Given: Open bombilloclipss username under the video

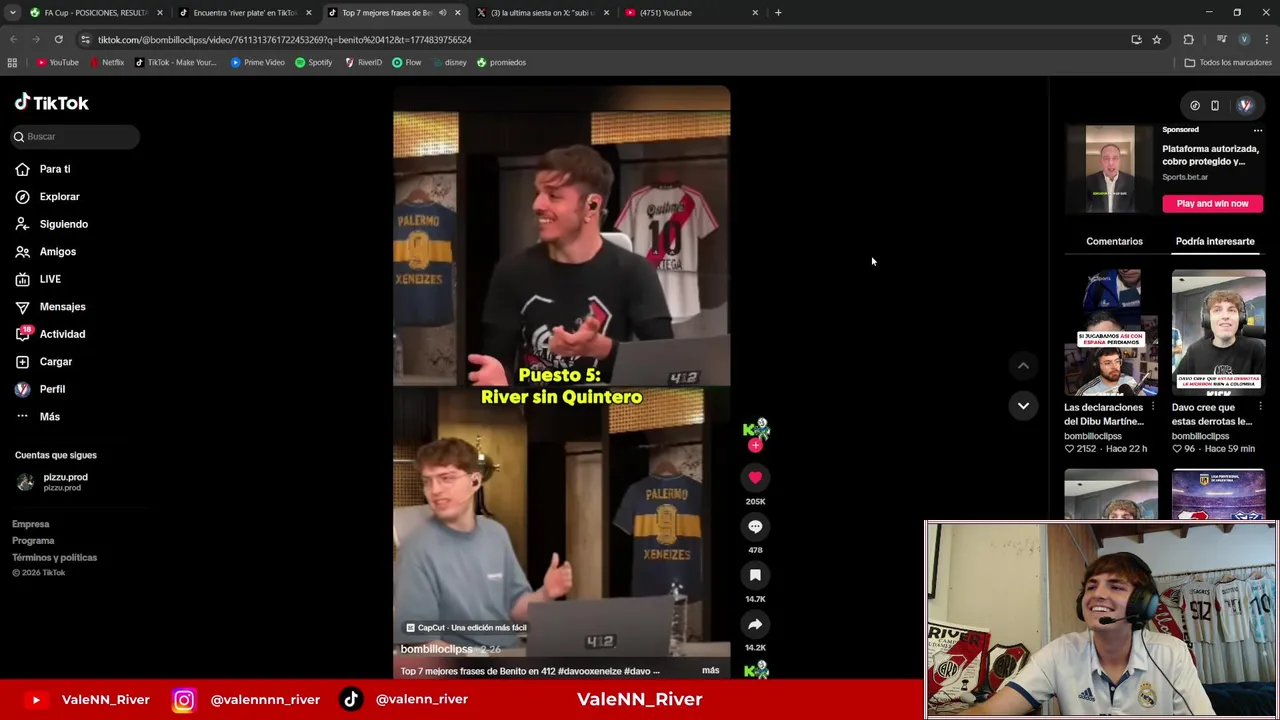Looking at the screenshot, I should 436,649.
